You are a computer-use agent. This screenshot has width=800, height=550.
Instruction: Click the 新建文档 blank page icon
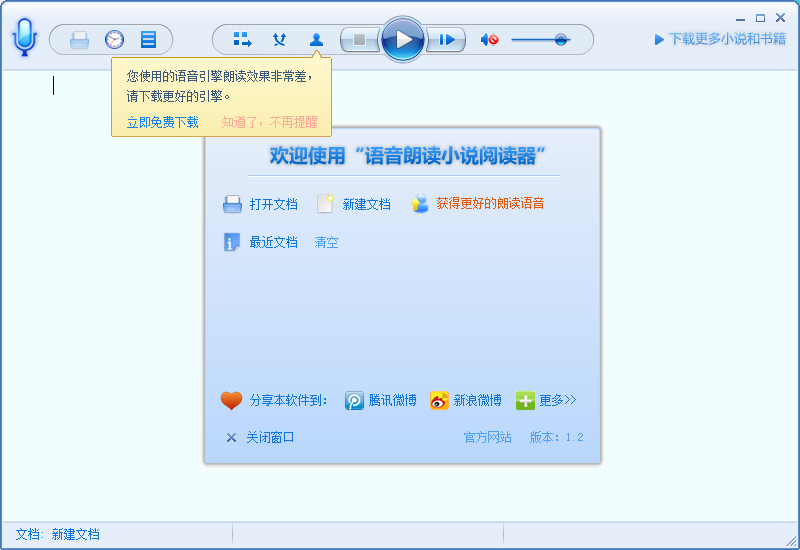pyautogui.click(x=325, y=203)
